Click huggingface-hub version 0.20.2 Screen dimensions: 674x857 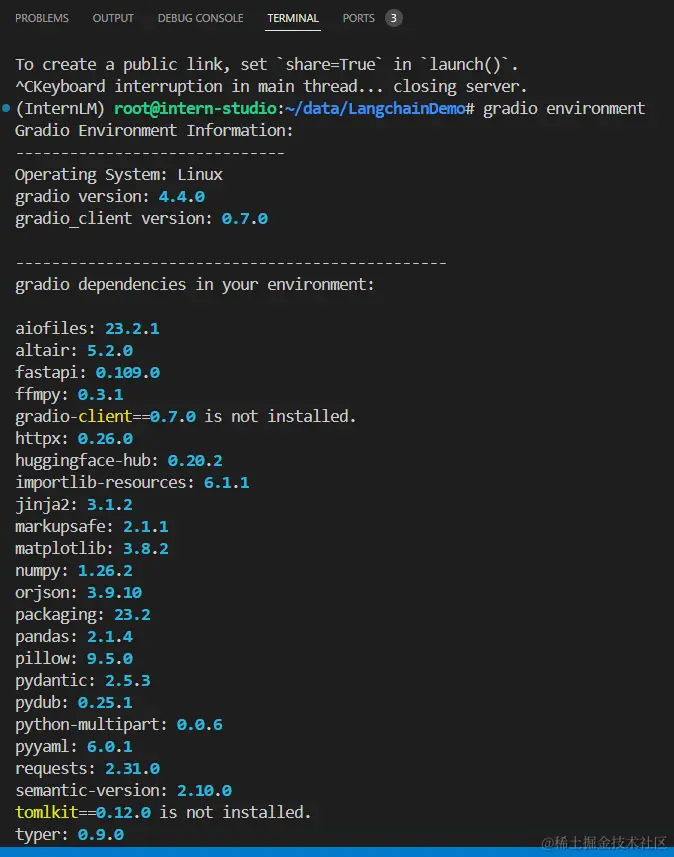click(x=195, y=460)
